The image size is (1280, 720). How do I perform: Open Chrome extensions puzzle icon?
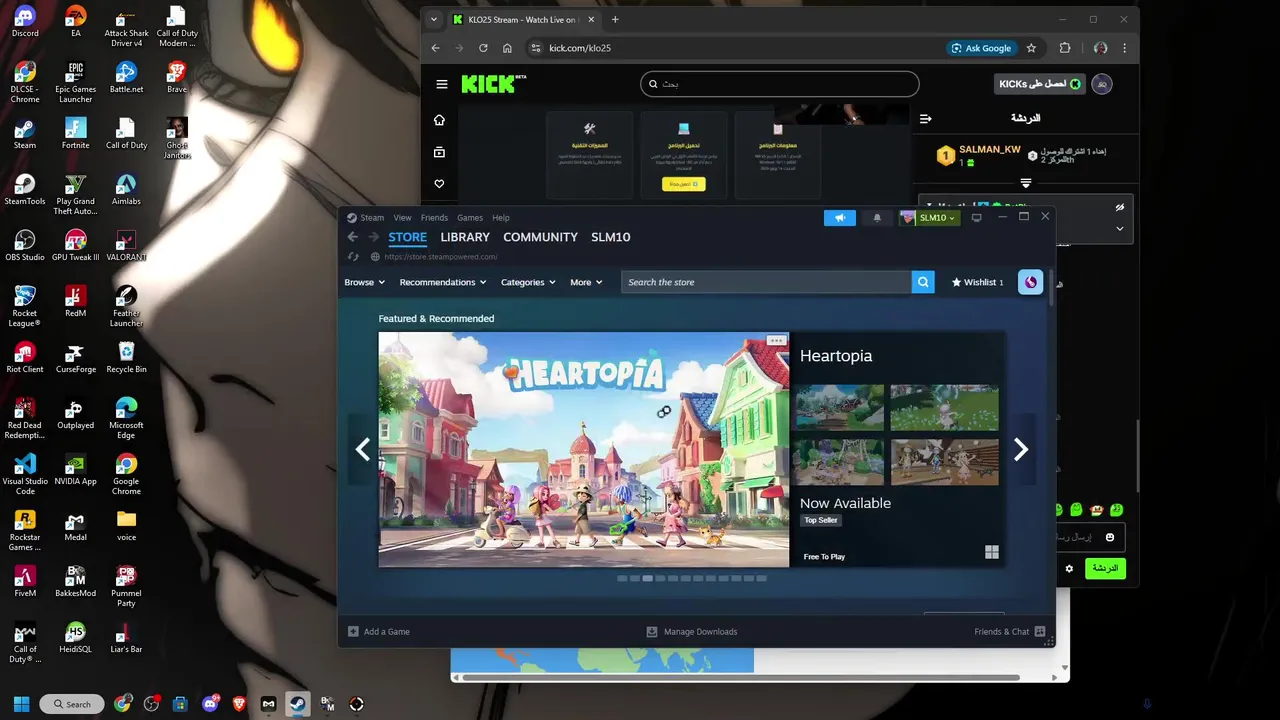pos(1065,48)
